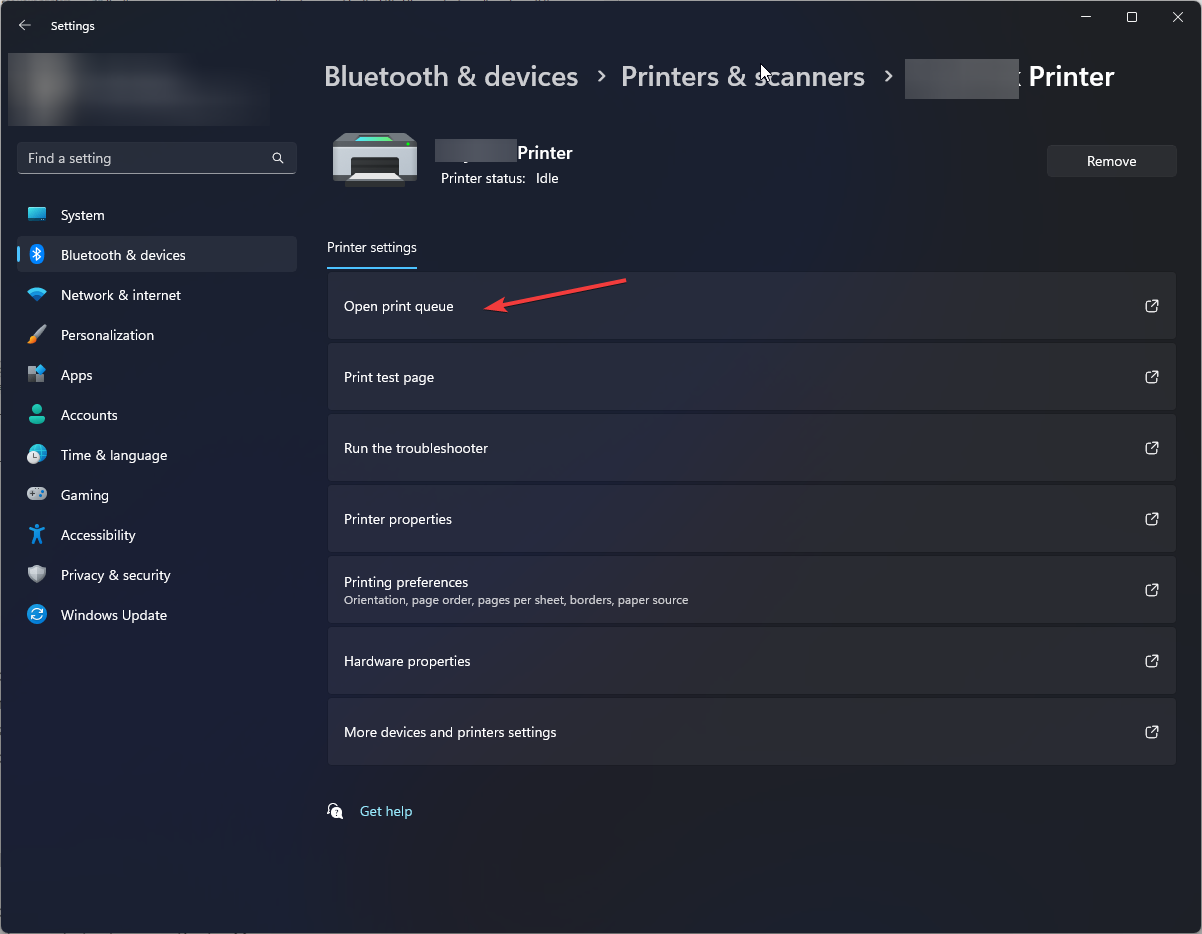Screen dimensions: 1202x934
Task: Click external-link icon on Run the troubleshooter
Action: click(1152, 448)
